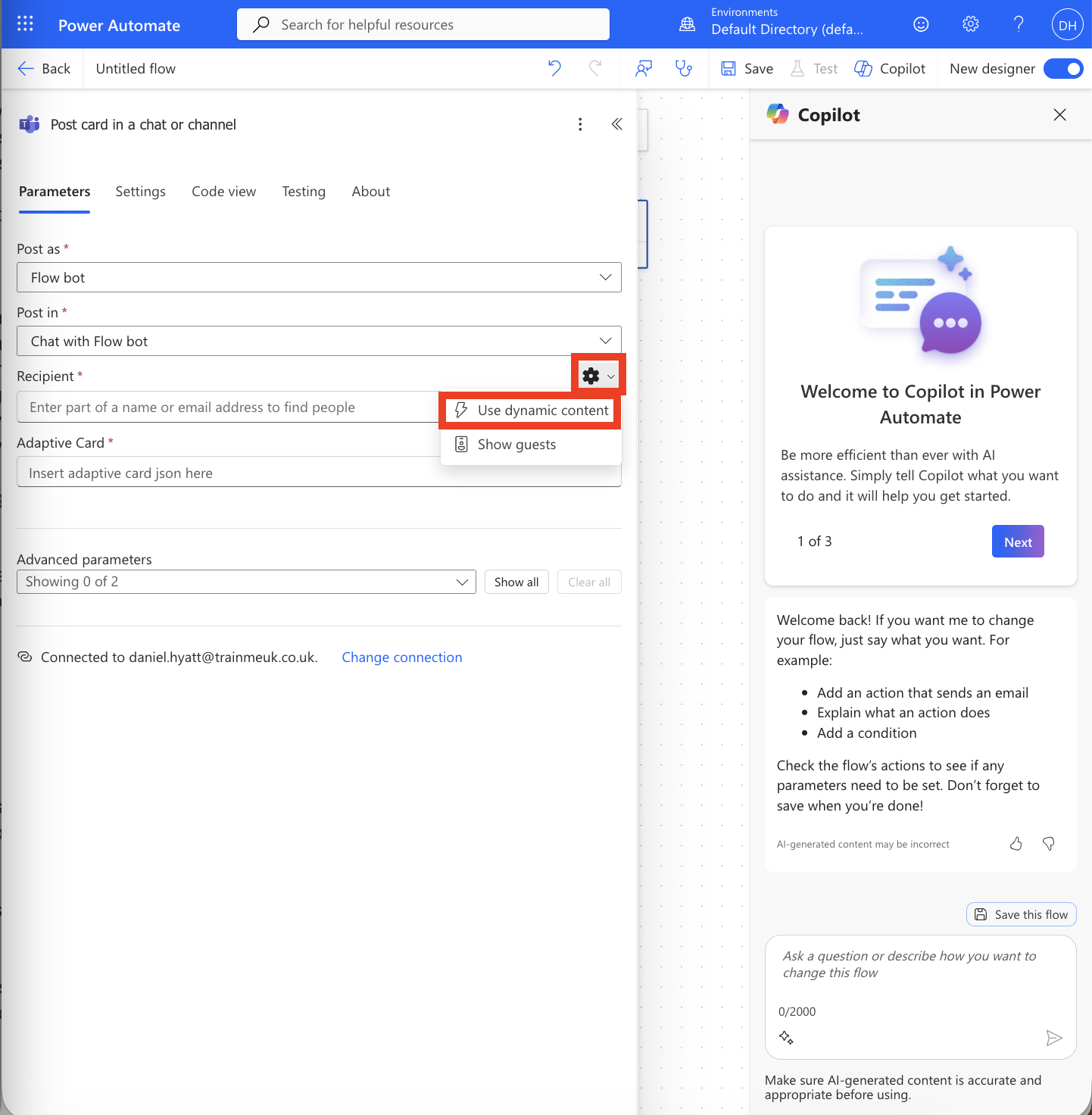The width and height of the screenshot is (1092, 1115).
Task: Open settings gear in top header
Action: [970, 24]
